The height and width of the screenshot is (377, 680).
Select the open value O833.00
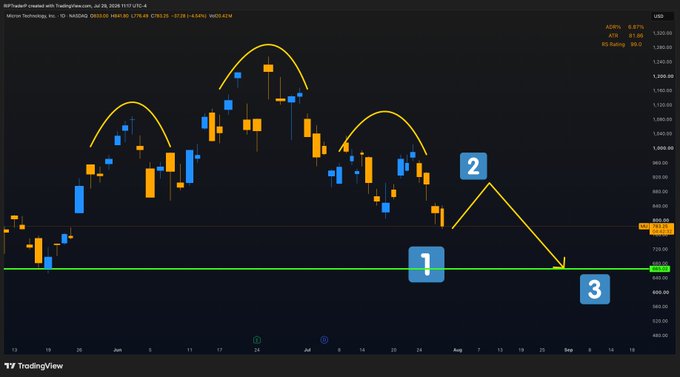coord(99,16)
